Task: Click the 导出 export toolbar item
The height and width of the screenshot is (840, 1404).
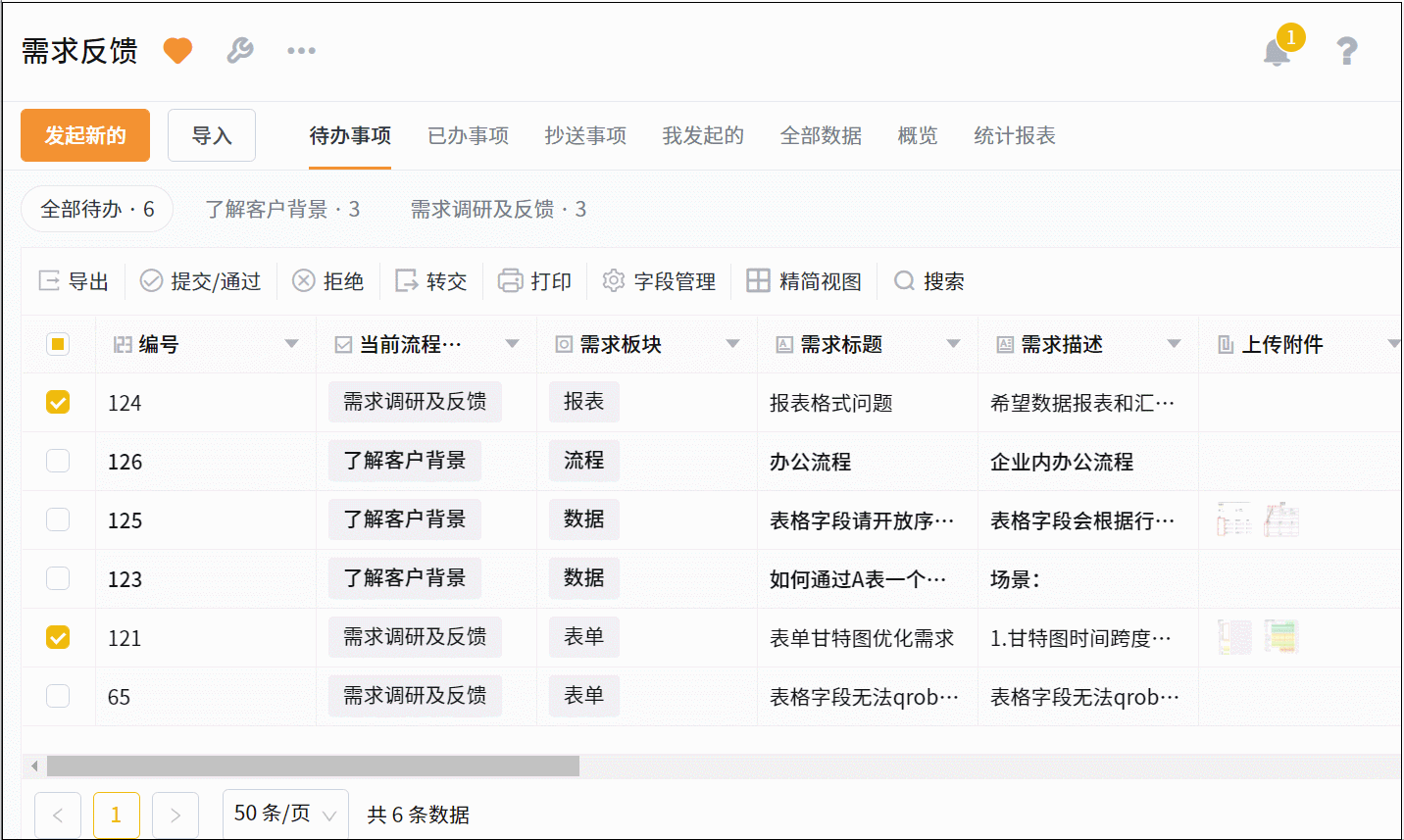Action: click(x=74, y=281)
